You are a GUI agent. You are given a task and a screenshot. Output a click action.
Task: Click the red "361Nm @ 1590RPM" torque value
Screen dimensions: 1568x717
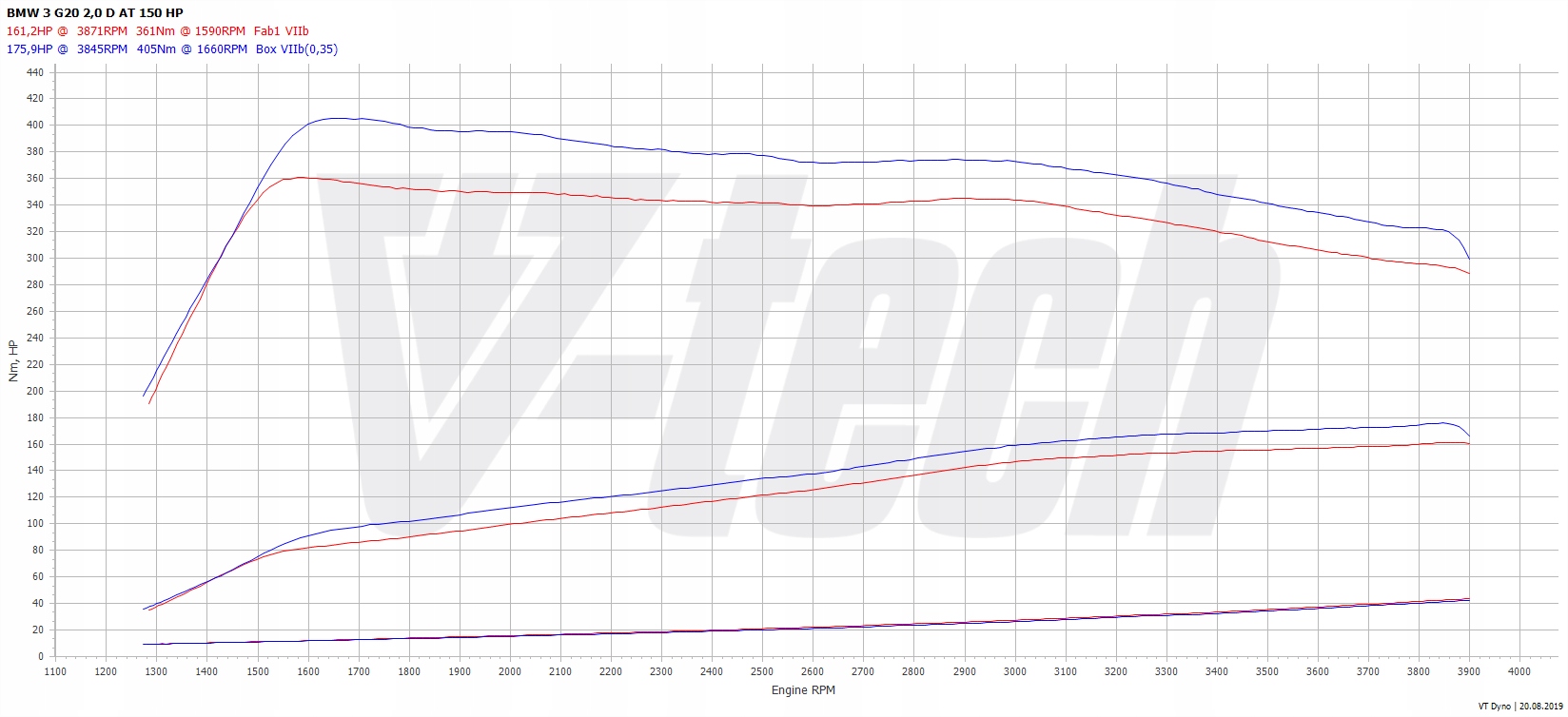190,31
